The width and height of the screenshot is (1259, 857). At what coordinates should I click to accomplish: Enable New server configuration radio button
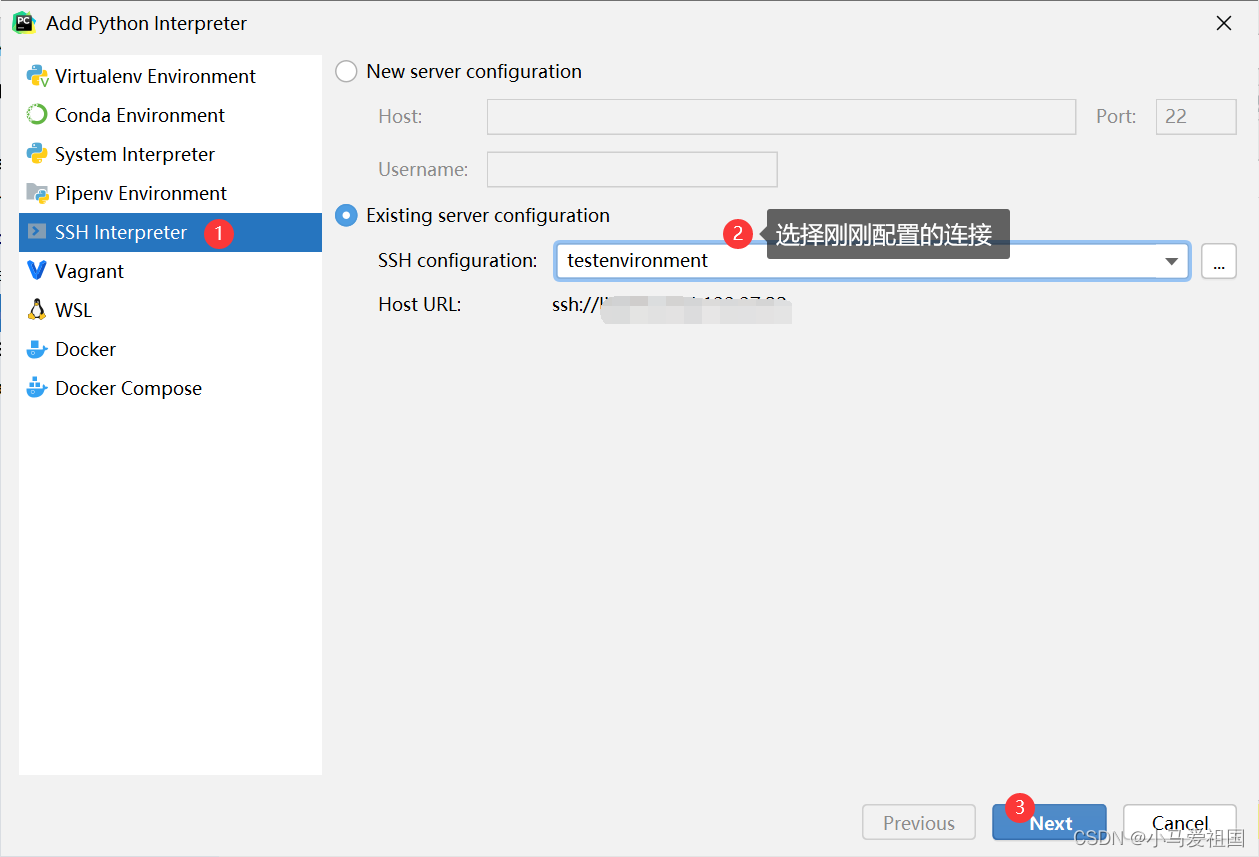pyautogui.click(x=346, y=72)
